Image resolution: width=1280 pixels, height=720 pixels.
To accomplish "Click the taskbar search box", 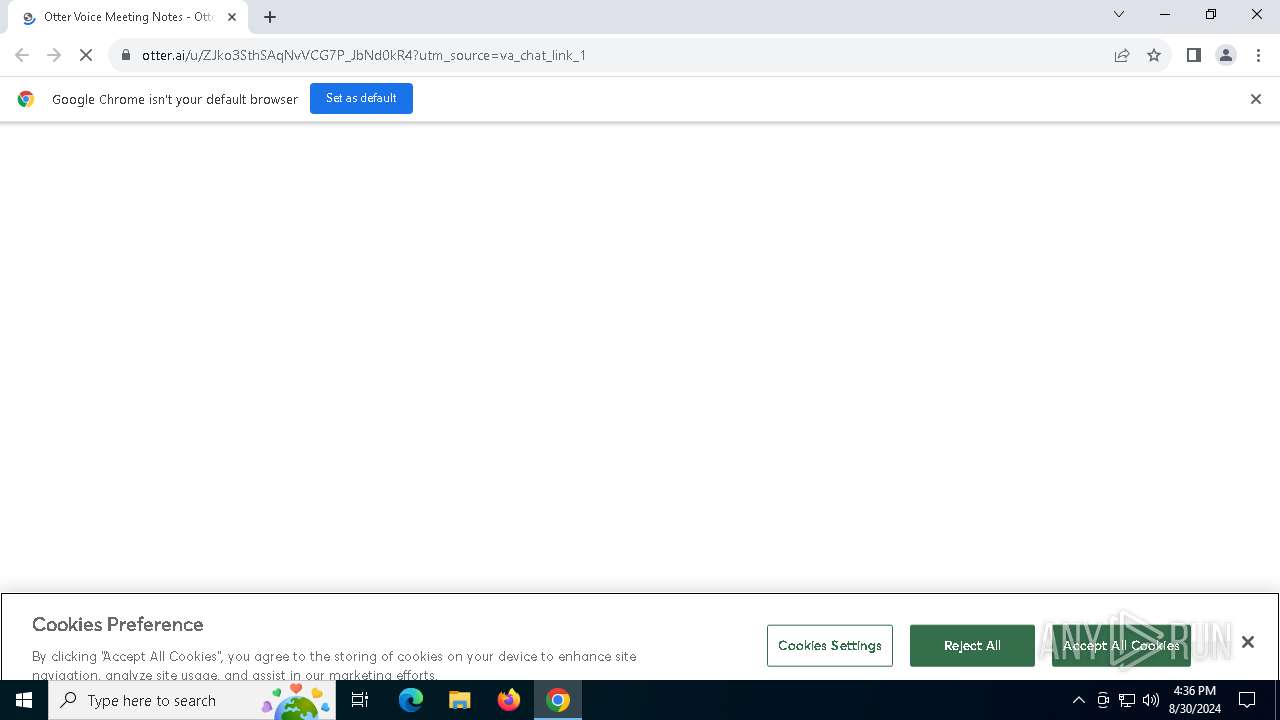I will pos(192,700).
